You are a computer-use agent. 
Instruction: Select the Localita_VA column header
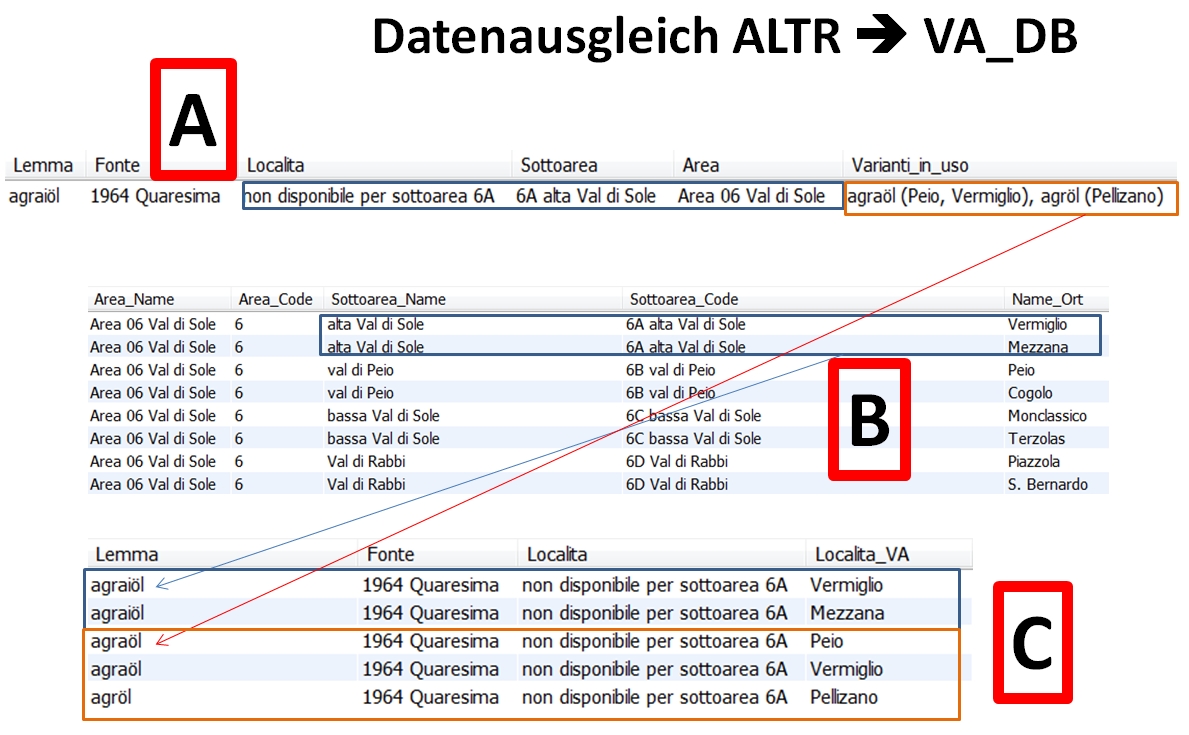[x=862, y=554]
